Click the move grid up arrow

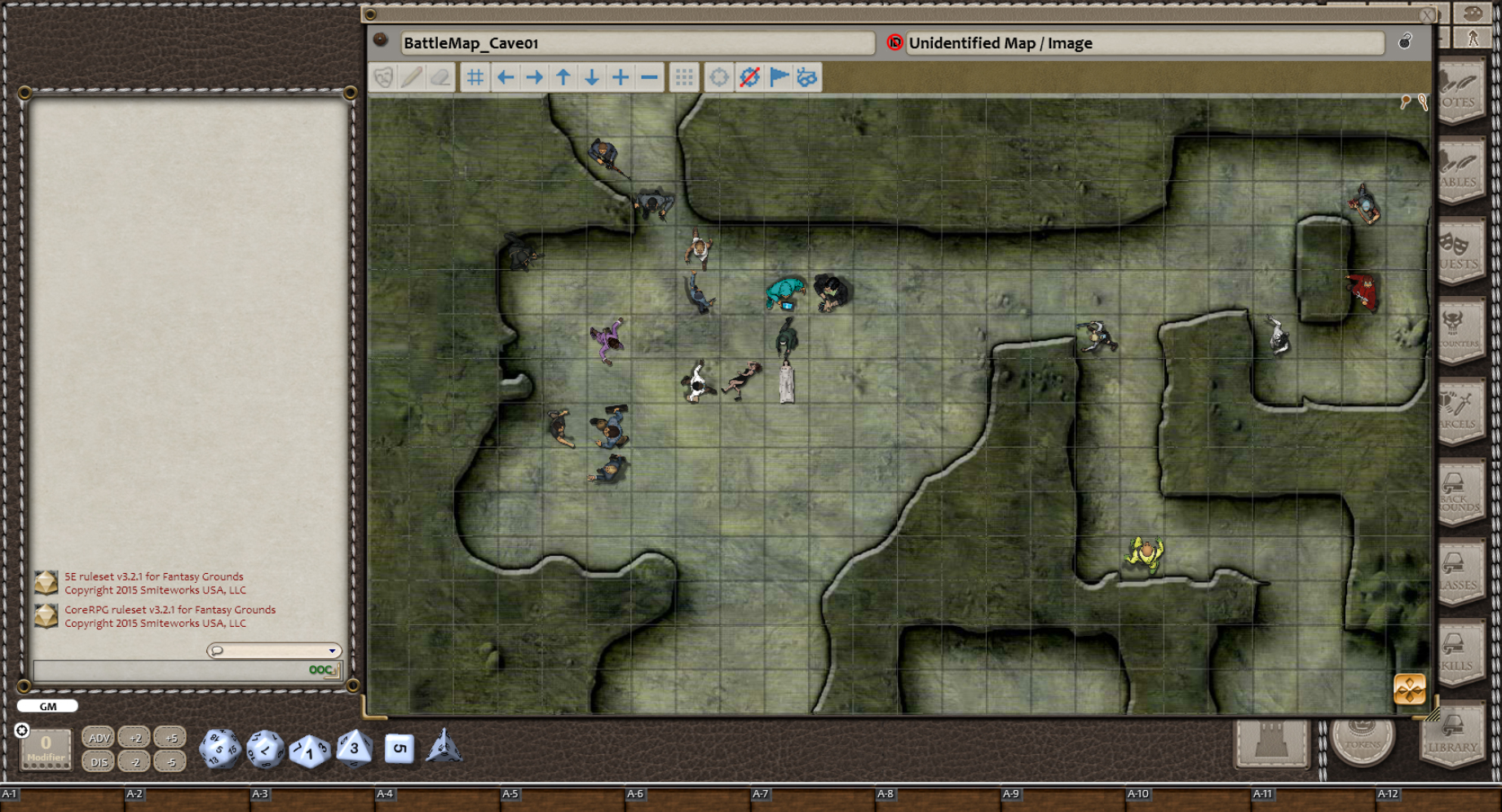pyautogui.click(x=563, y=77)
